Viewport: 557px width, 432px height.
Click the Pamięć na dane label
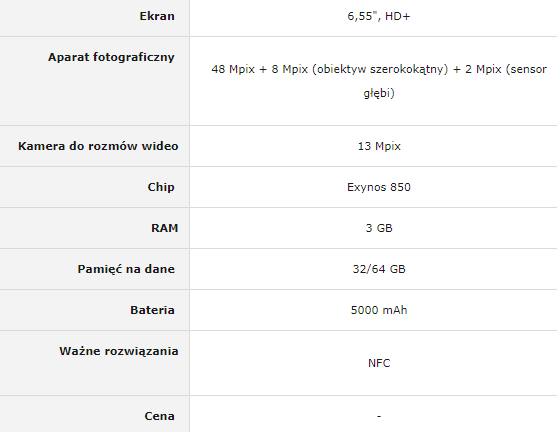(126, 269)
